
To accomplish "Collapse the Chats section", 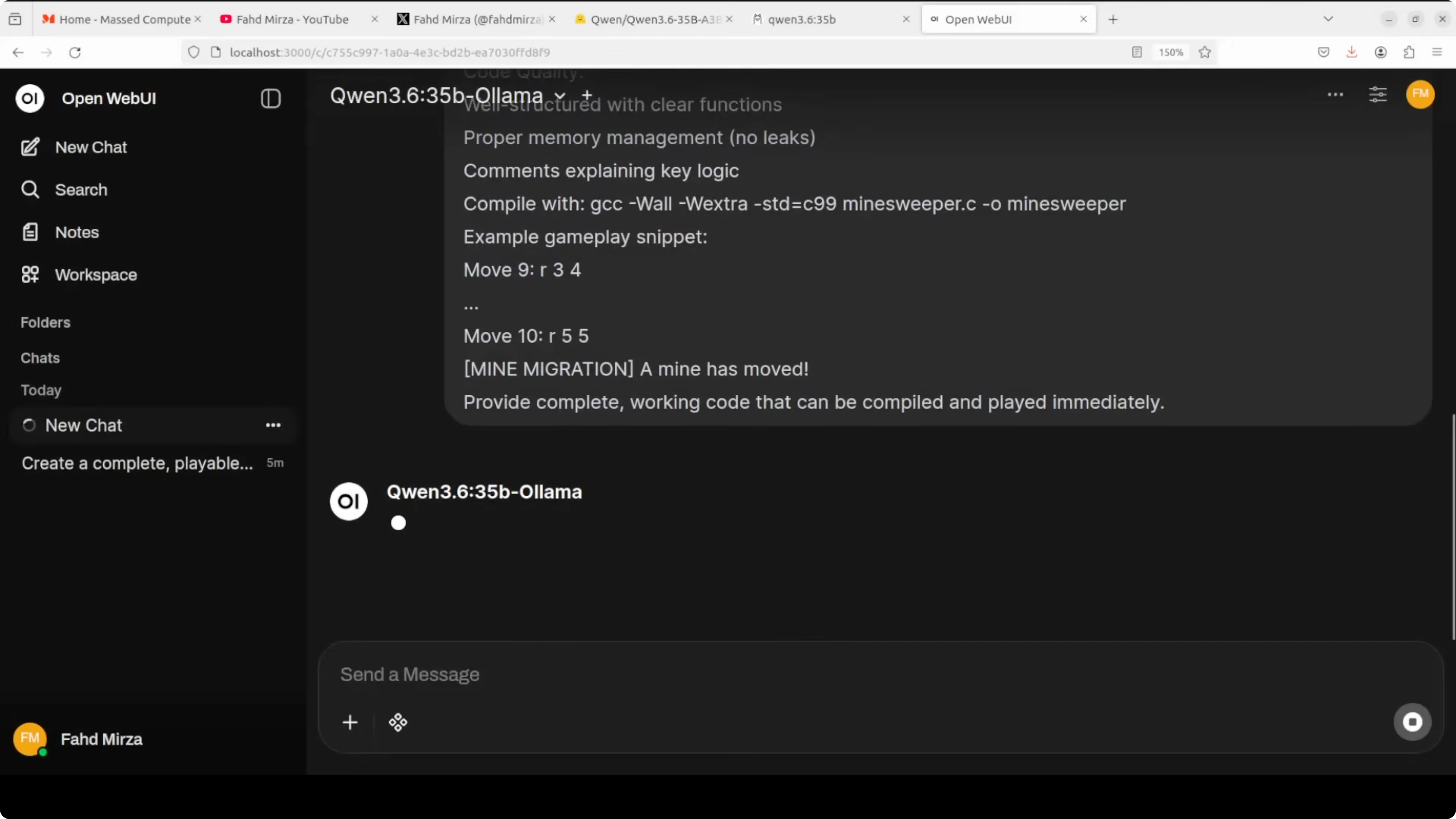I will coord(40,358).
